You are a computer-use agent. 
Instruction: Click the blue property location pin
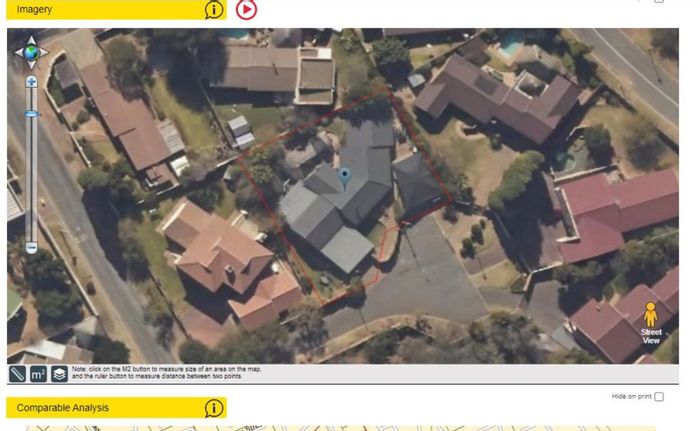click(345, 177)
